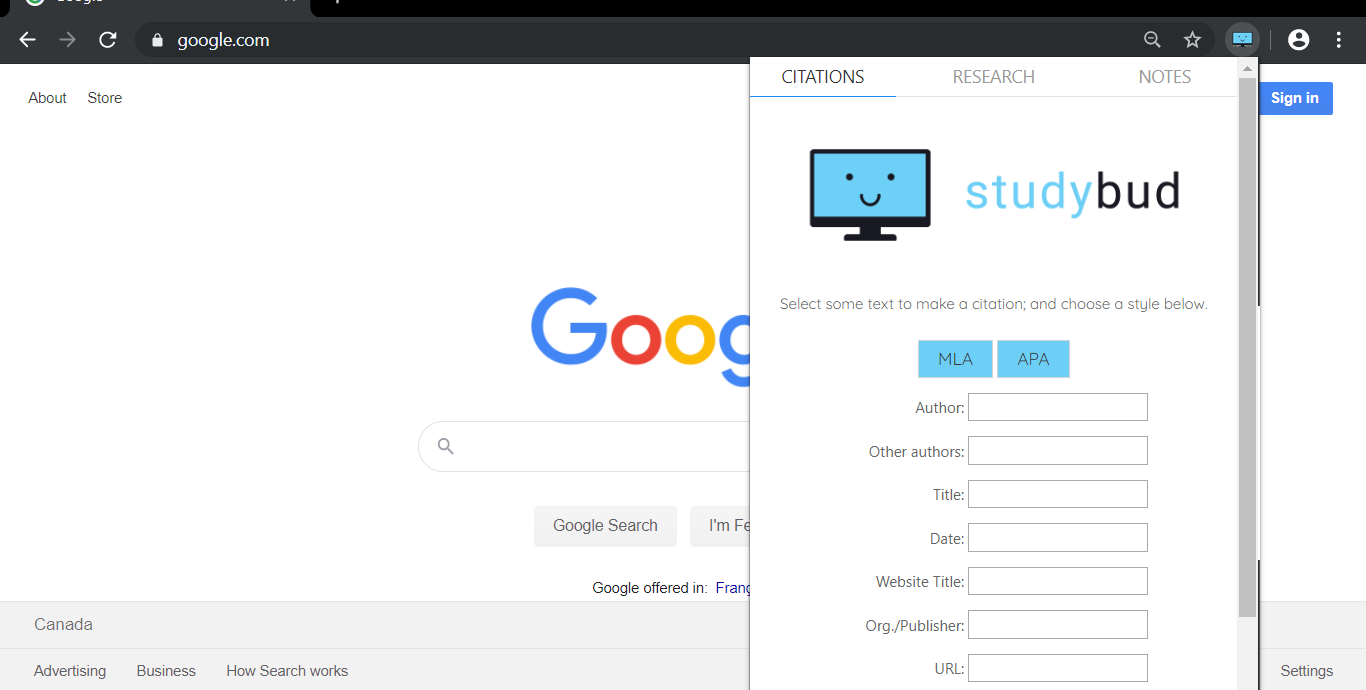Click the studybud wordmark text

click(x=1072, y=192)
